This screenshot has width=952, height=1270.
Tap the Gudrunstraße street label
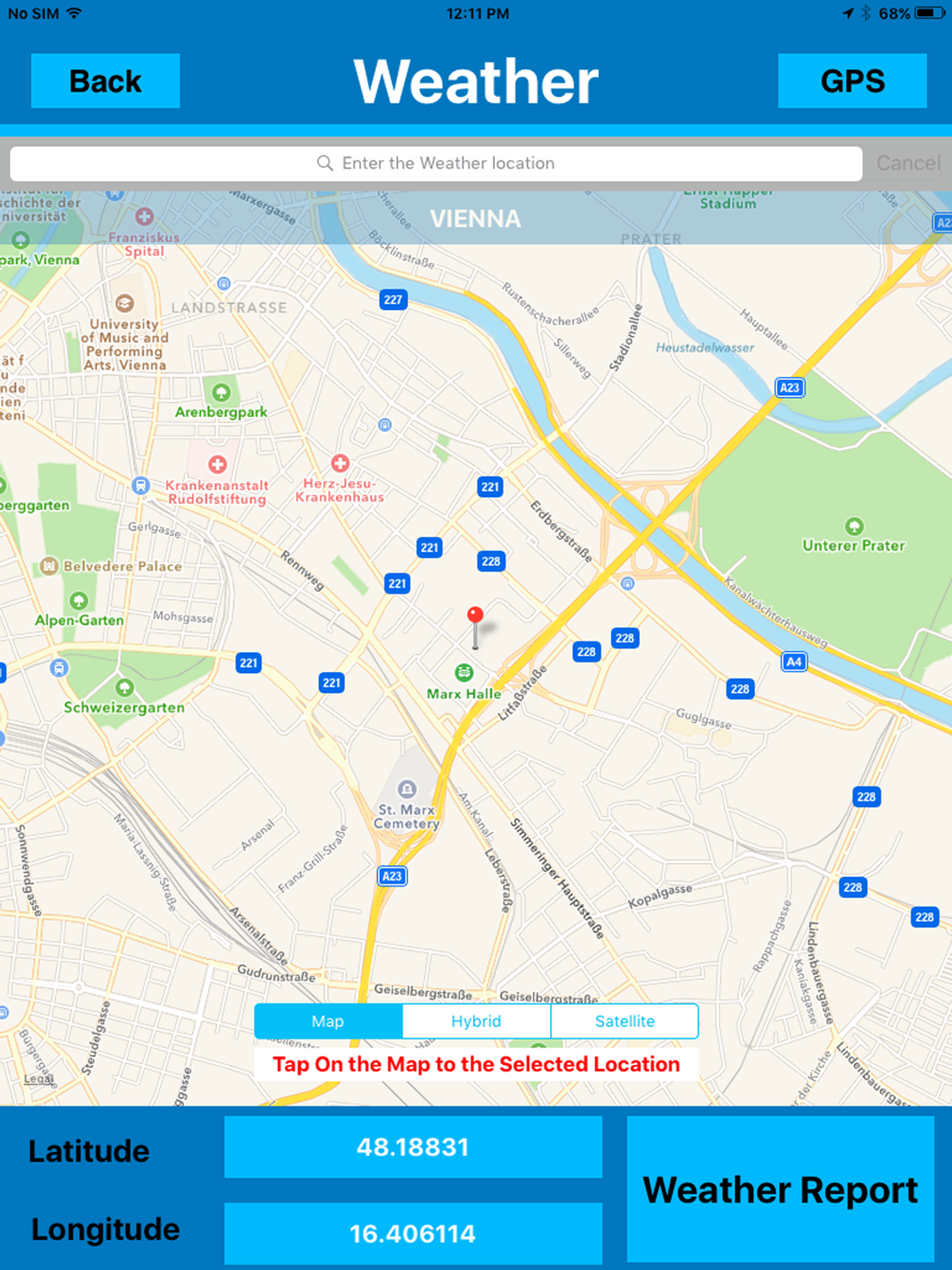coord(276,974)
